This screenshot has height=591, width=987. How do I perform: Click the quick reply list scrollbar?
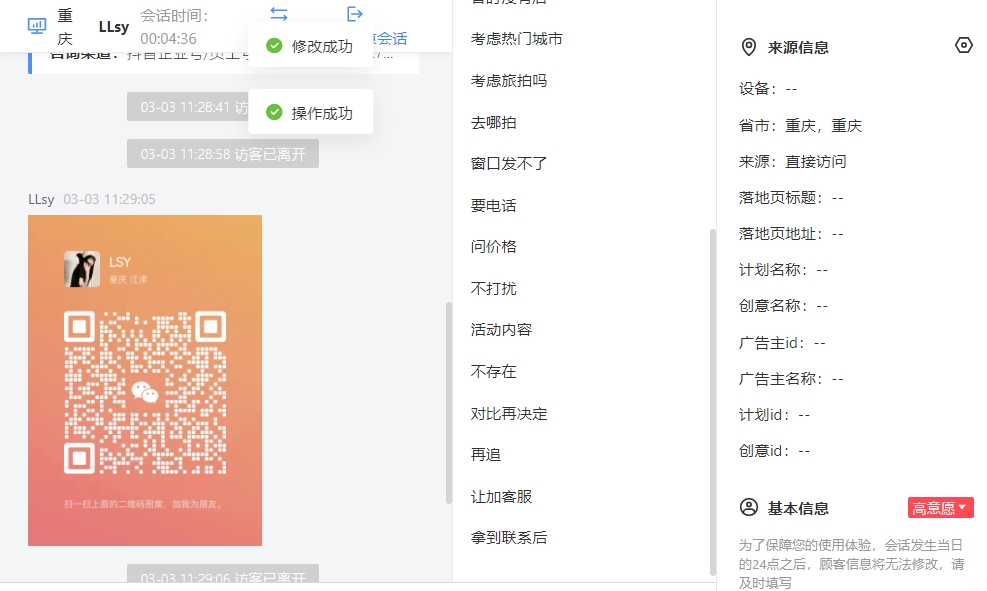pos(713,402)
